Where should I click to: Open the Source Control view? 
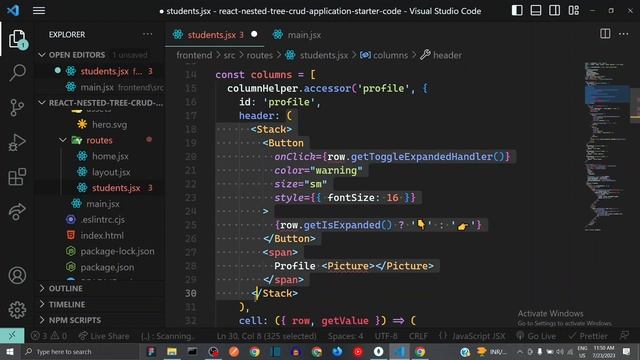[x=17, y=108]
